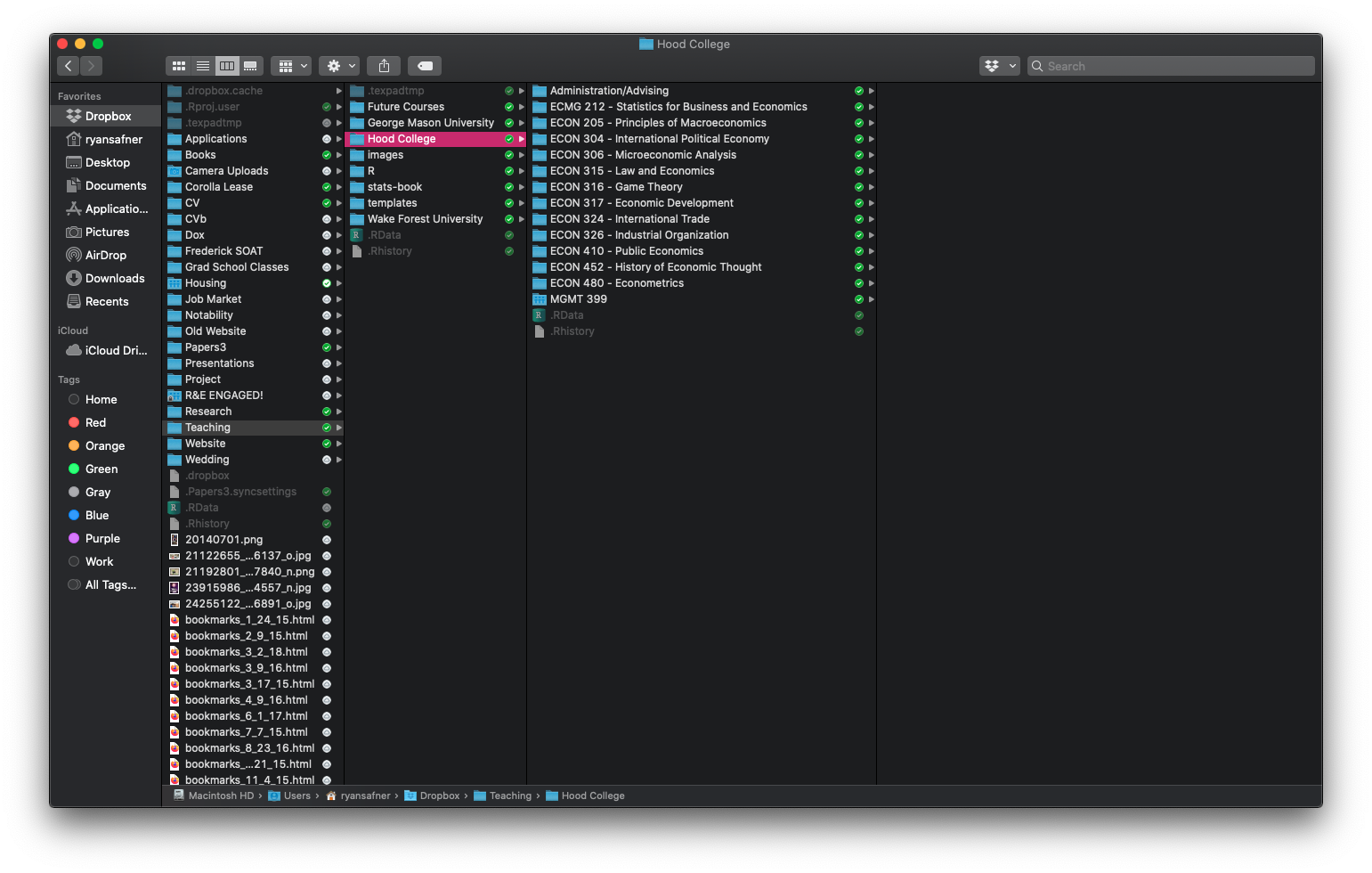Expand ECON 316 - Game Theory folder arrow
This screenshot has height=873, width=1372.
[x=871, y=187]
